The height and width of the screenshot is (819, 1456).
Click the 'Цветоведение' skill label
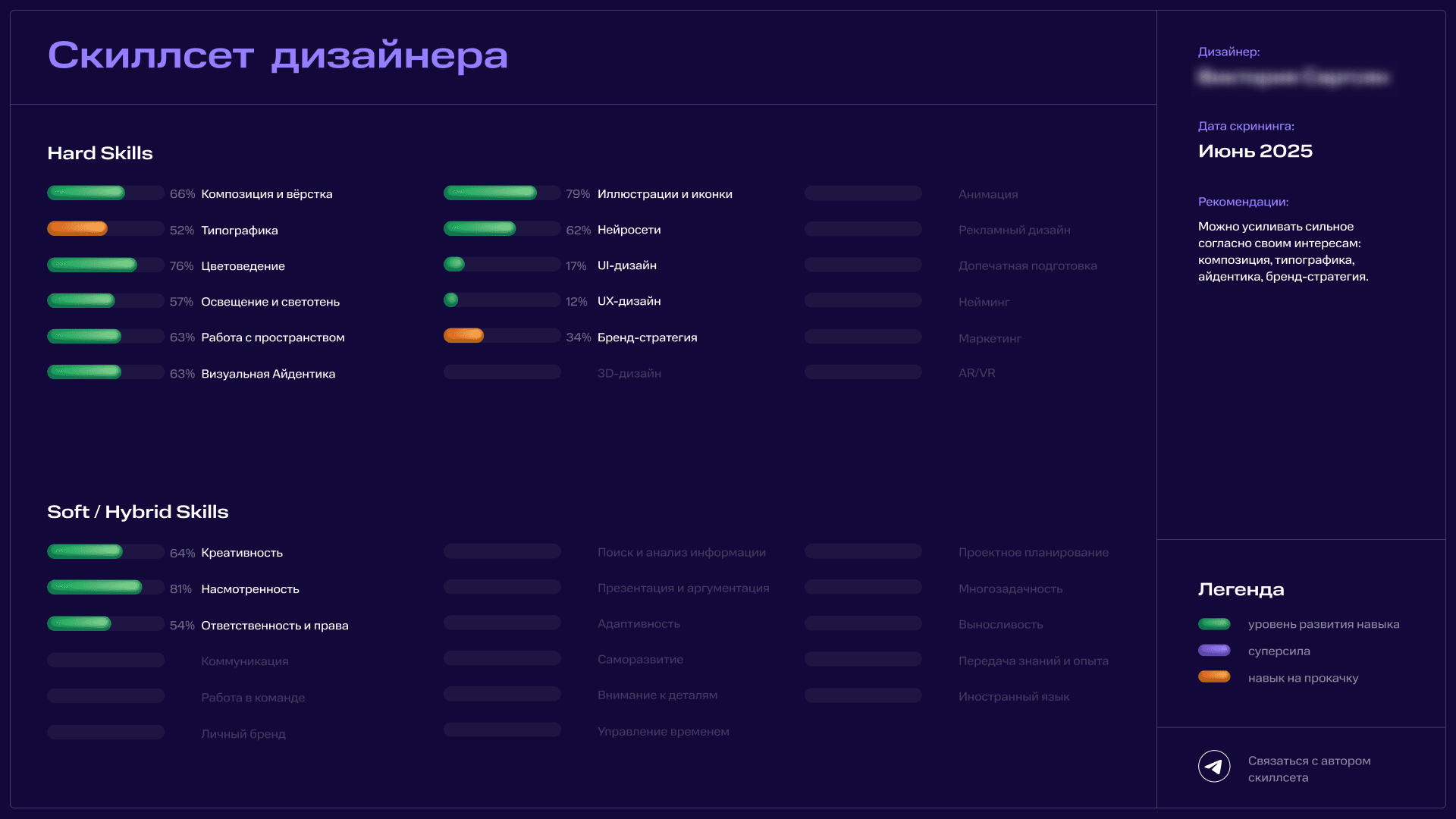(x=243, y=266)
